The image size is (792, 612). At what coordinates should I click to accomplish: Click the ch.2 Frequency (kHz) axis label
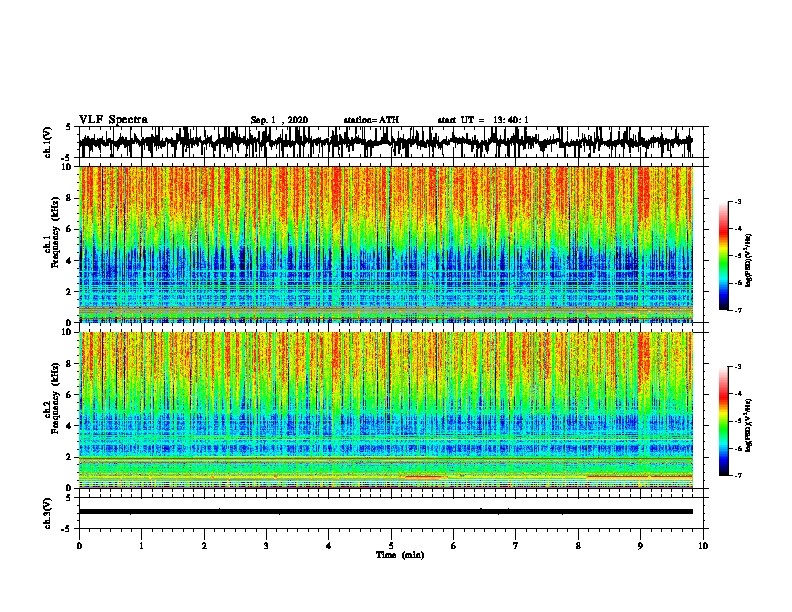click(52, 400)
